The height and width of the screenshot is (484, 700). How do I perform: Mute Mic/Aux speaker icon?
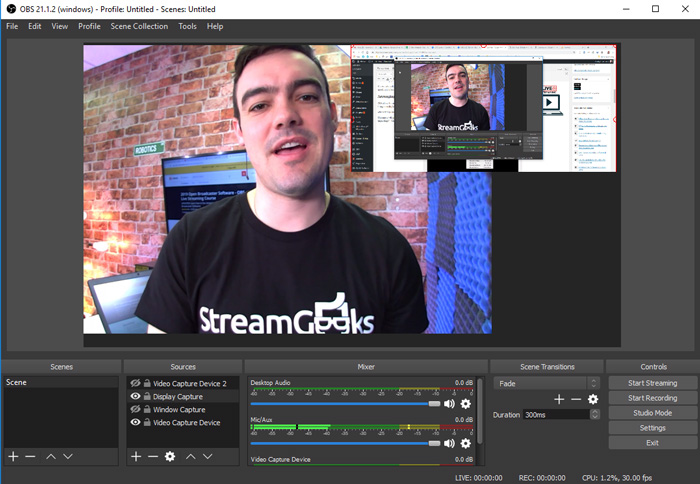(449, 443)
